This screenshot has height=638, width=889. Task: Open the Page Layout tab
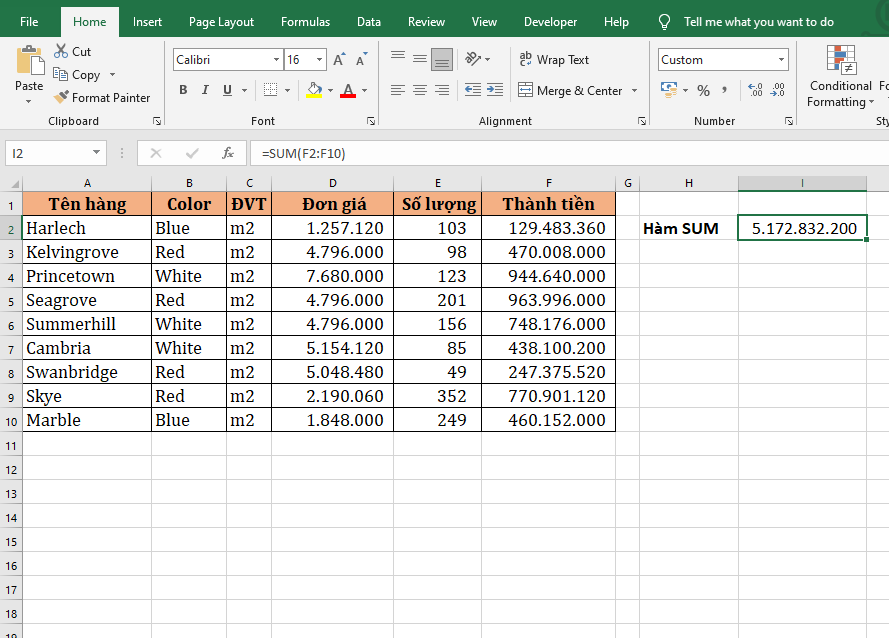click(x=221, y=22)
